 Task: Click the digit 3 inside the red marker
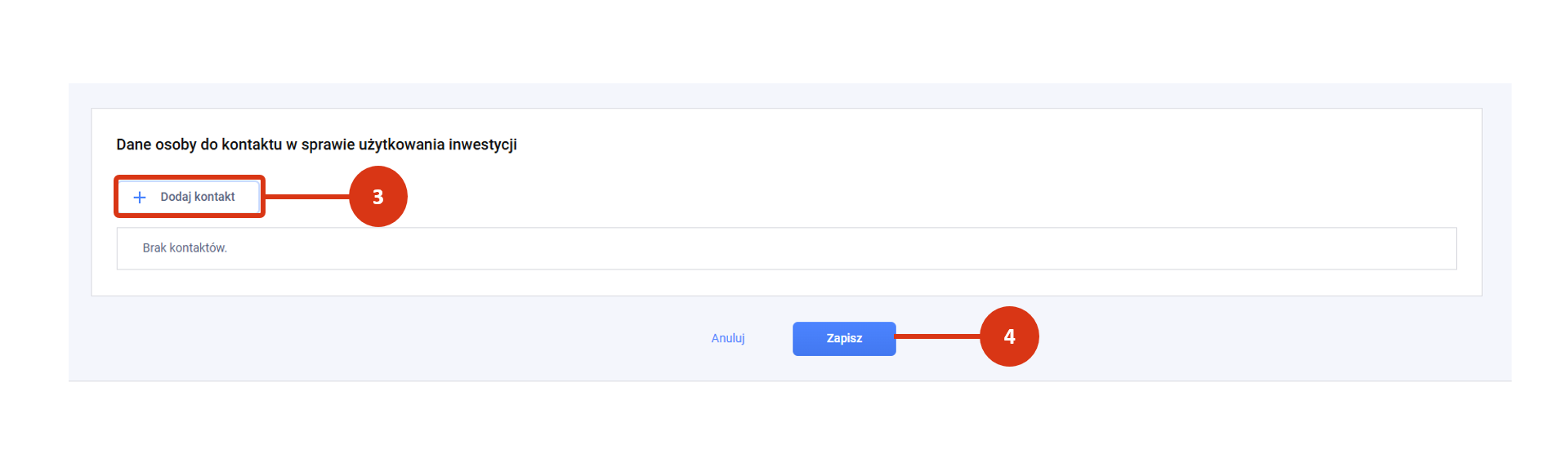(x=377, y=197)
